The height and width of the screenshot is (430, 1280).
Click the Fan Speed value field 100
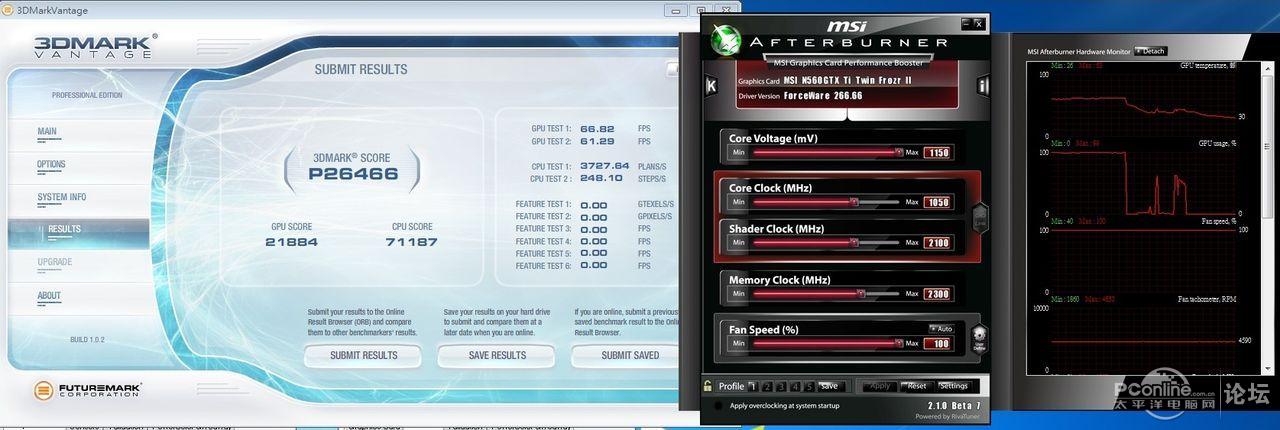937,343
